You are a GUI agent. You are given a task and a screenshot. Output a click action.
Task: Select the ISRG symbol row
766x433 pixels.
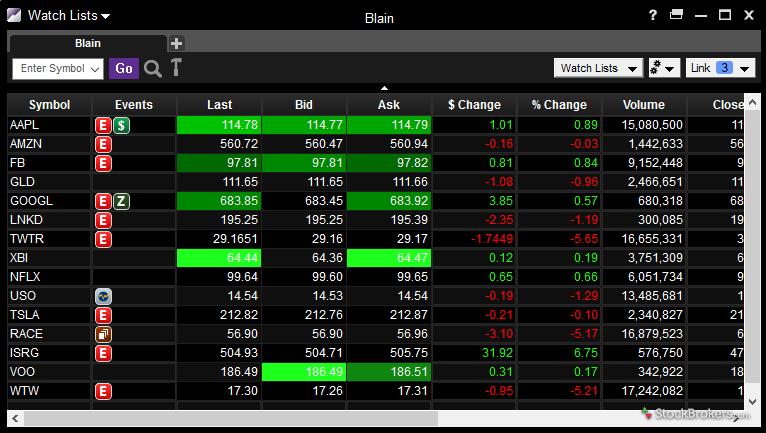376,353
